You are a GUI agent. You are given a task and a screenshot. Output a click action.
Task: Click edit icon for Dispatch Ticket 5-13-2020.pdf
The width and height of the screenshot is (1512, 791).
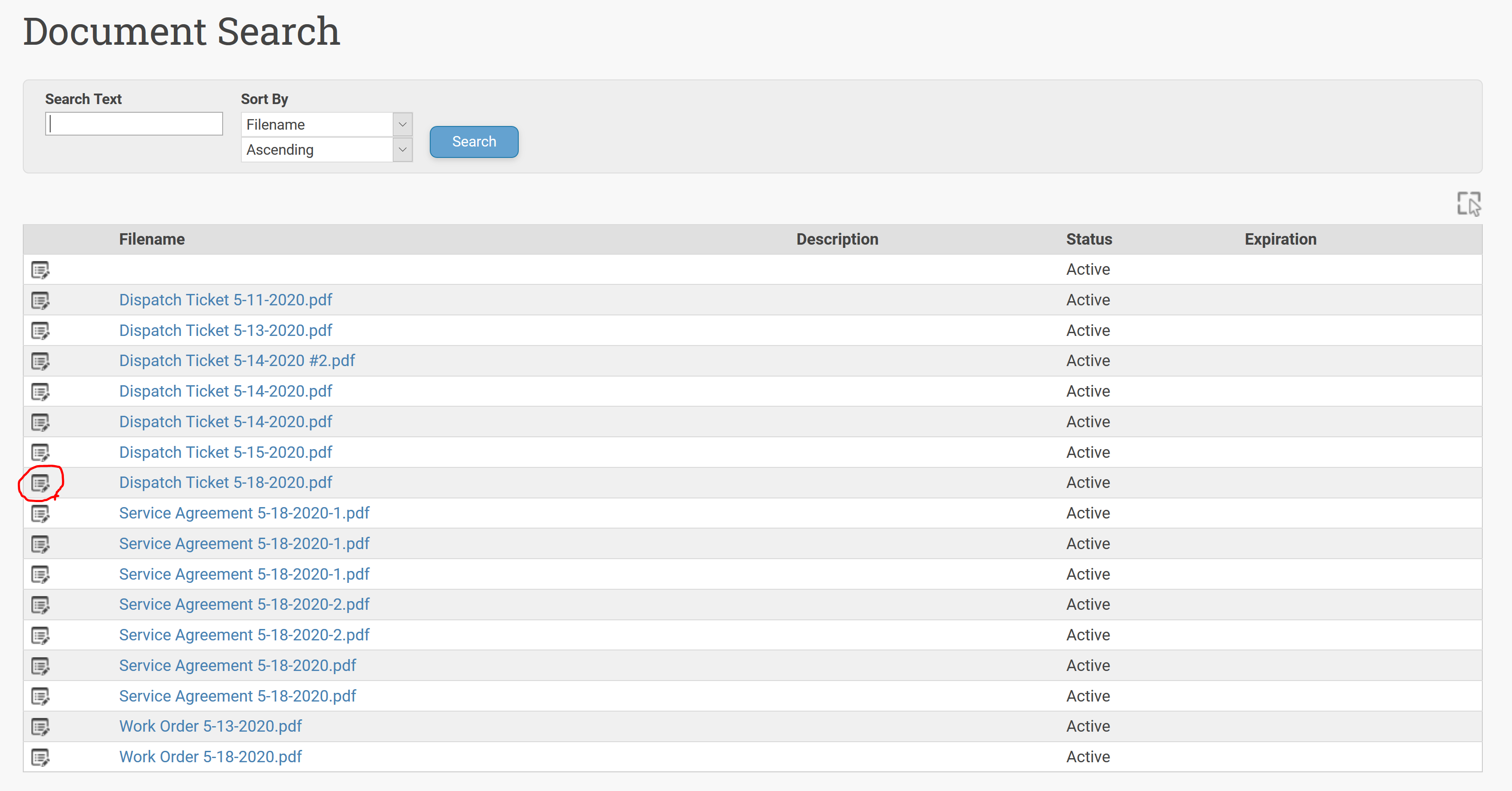tap(41, 331)
